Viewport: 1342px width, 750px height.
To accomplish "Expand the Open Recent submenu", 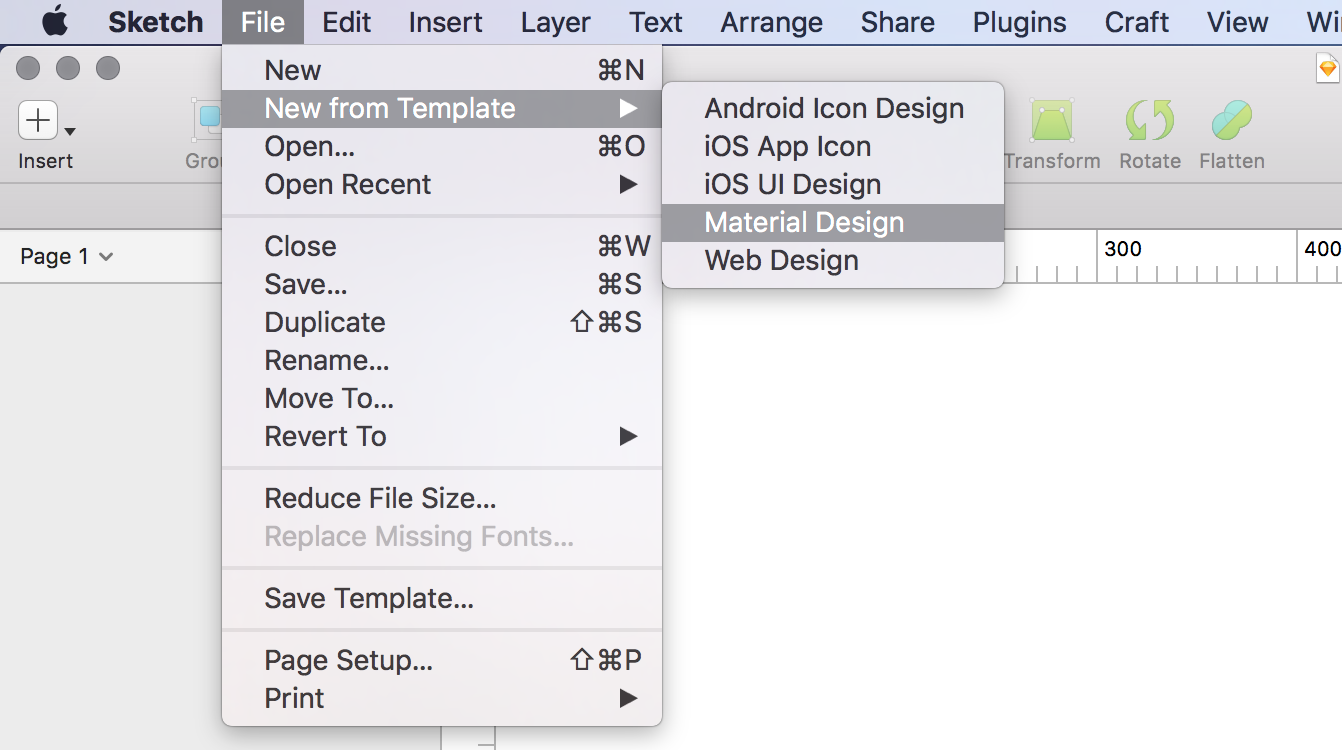I will click(442, 184).
